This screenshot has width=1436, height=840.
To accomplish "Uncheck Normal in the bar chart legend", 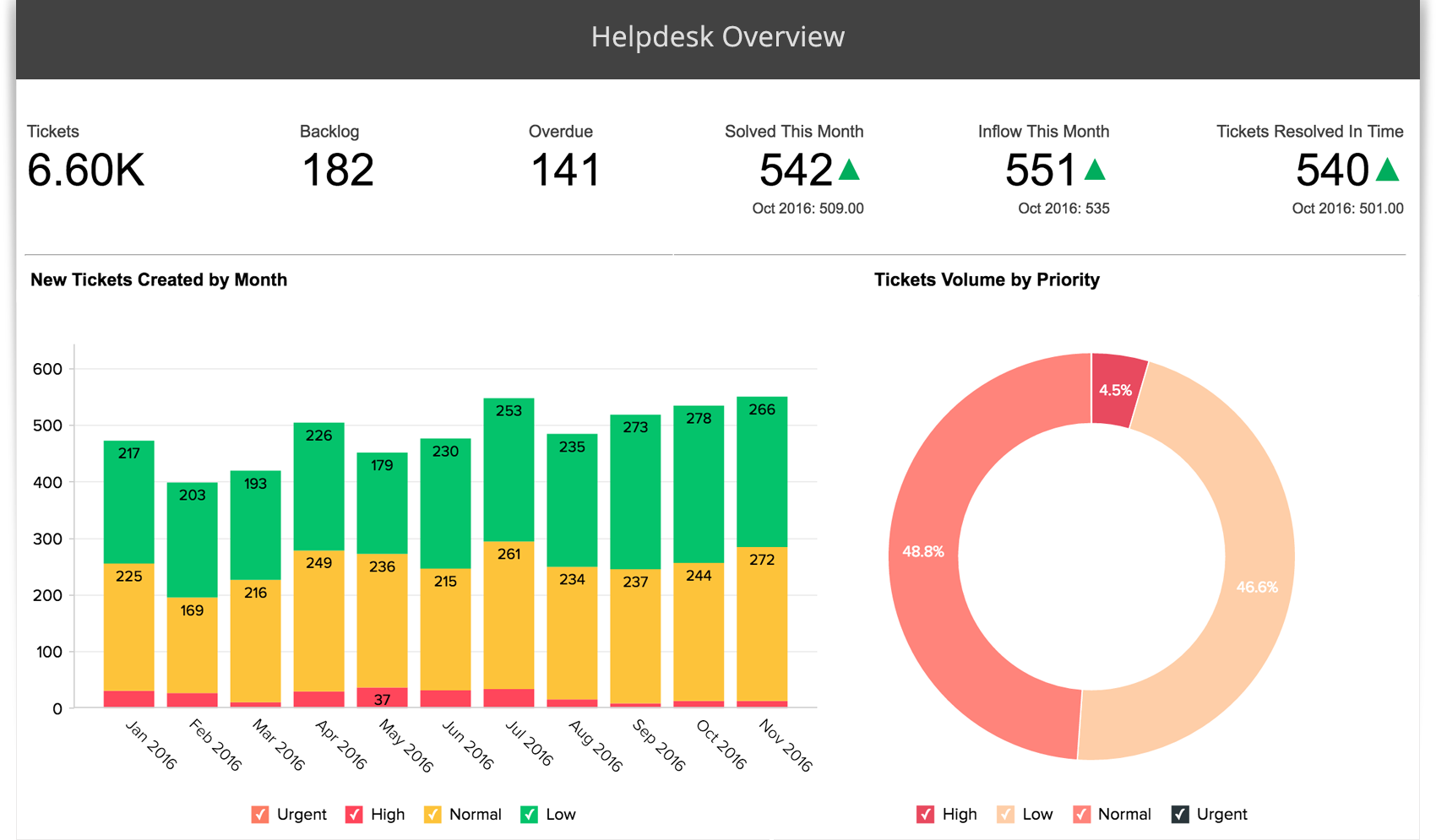I will coord(432,814).
